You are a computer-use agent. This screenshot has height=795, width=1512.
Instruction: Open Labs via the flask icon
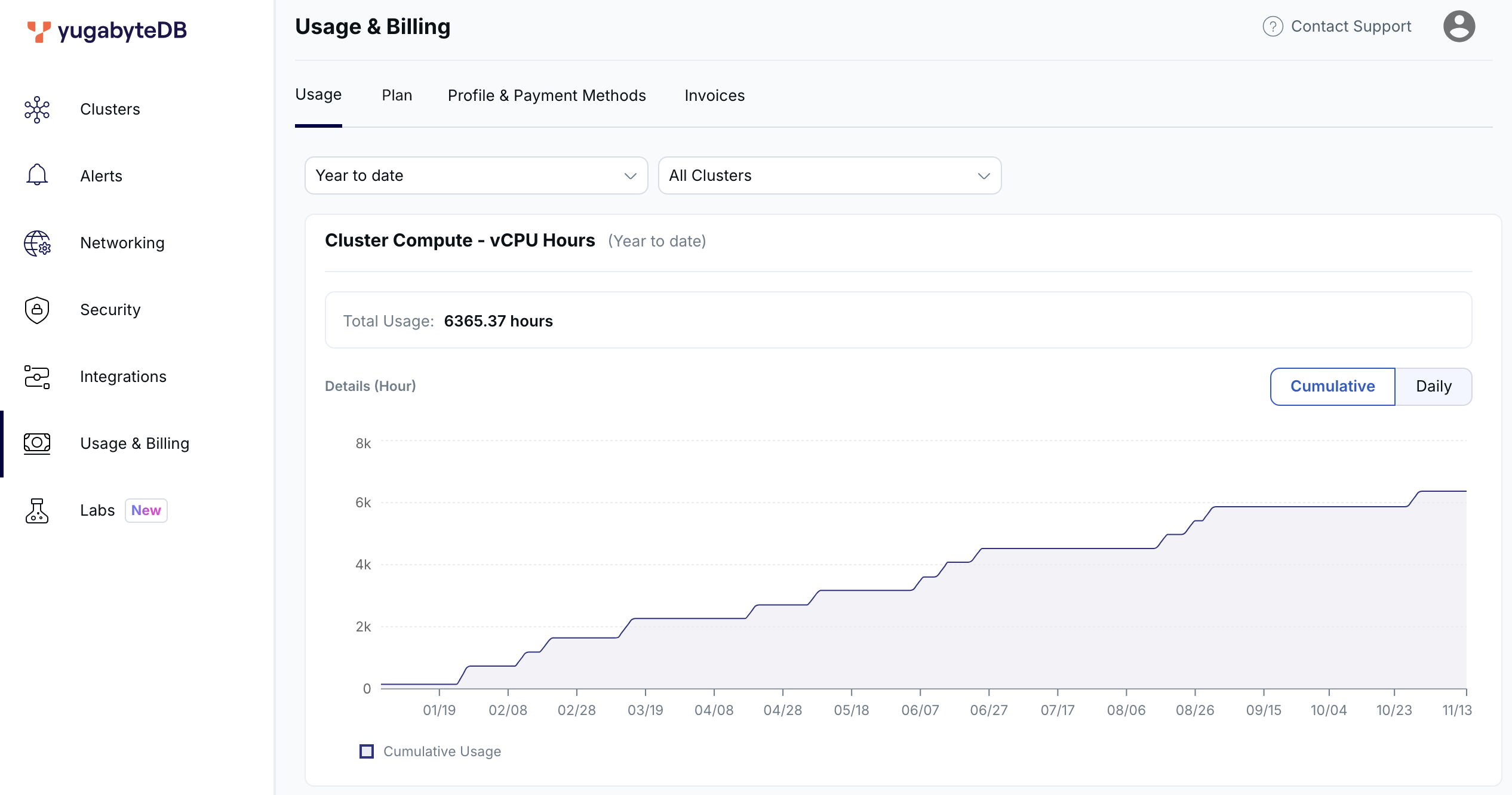tap(36, 510)
